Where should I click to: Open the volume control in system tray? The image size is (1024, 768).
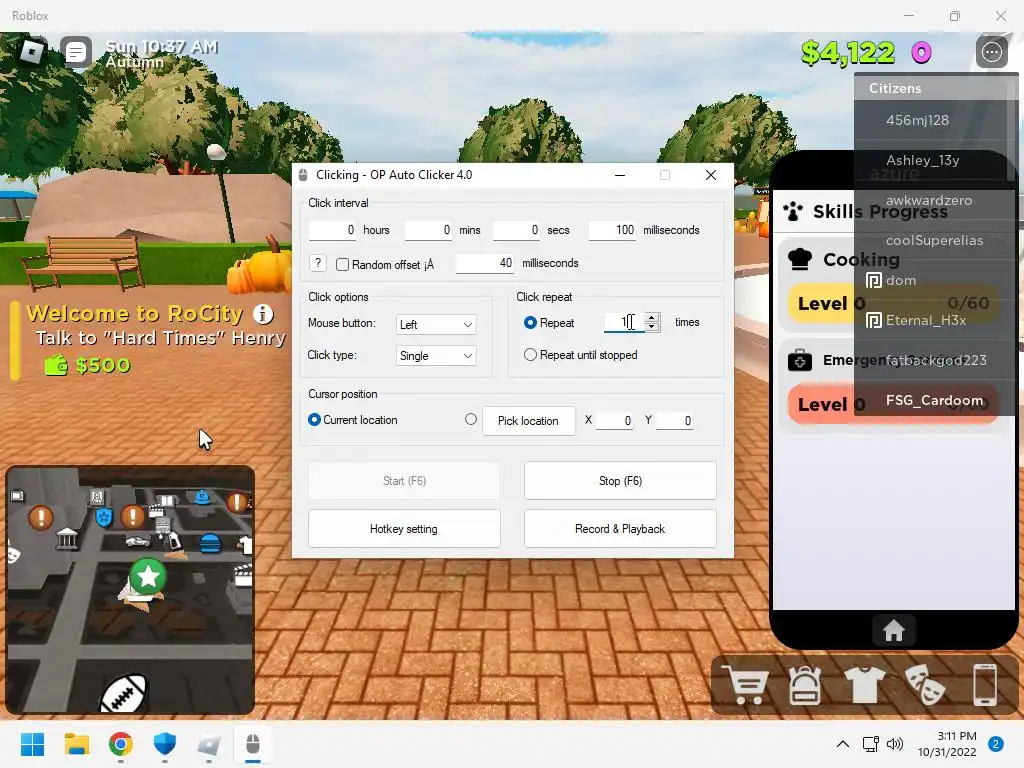[895, 744]
